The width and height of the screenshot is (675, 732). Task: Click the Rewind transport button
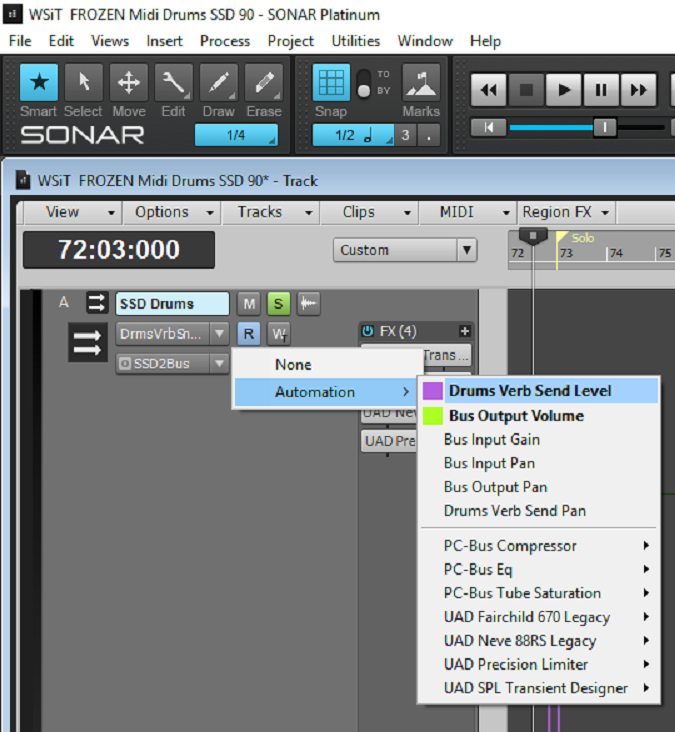tap(488, 90)
